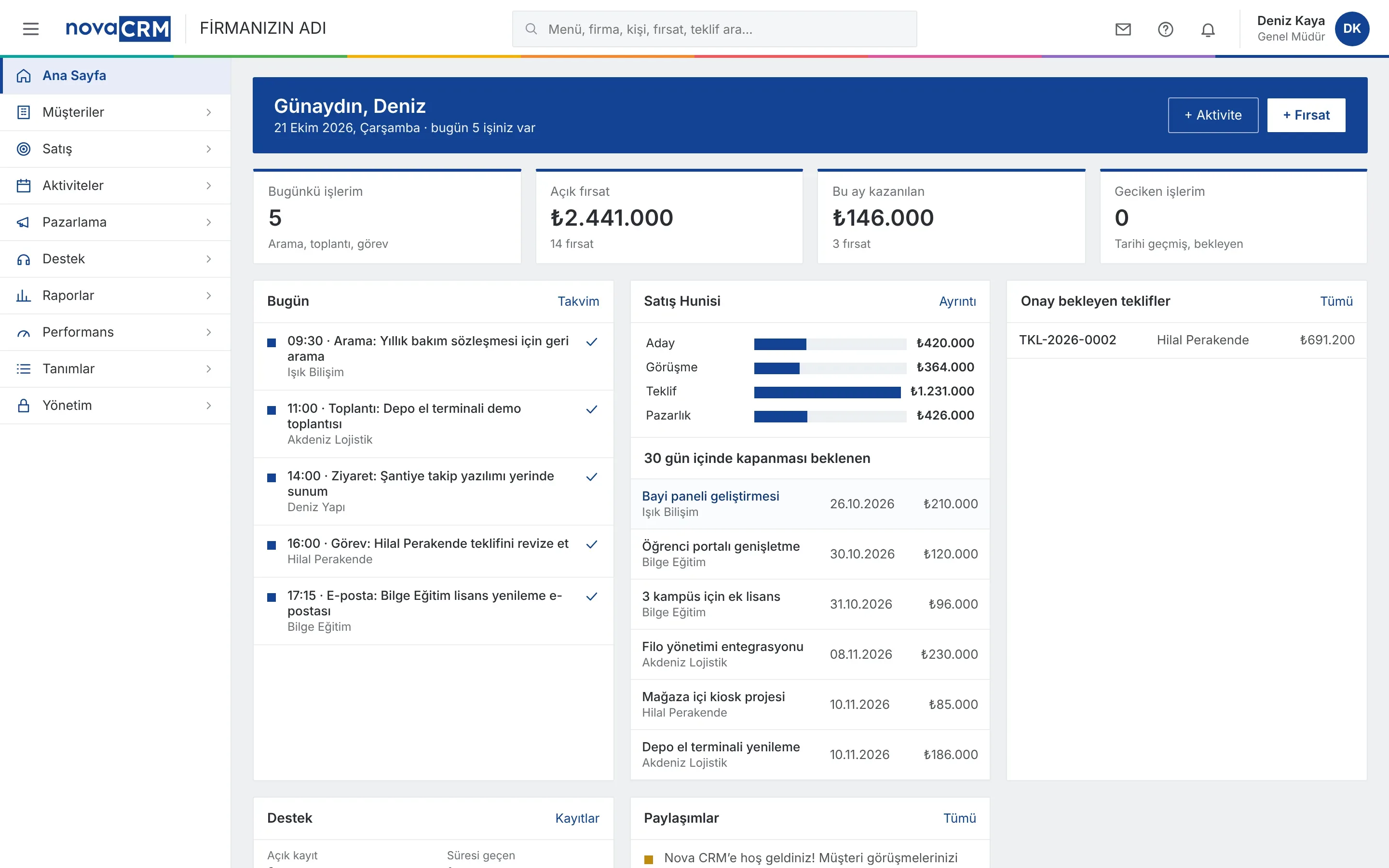The width and height of the screenshot is (1389, 868).
Task: Expand the Yönetim menu chevron
Action: [x=209, y=405]
